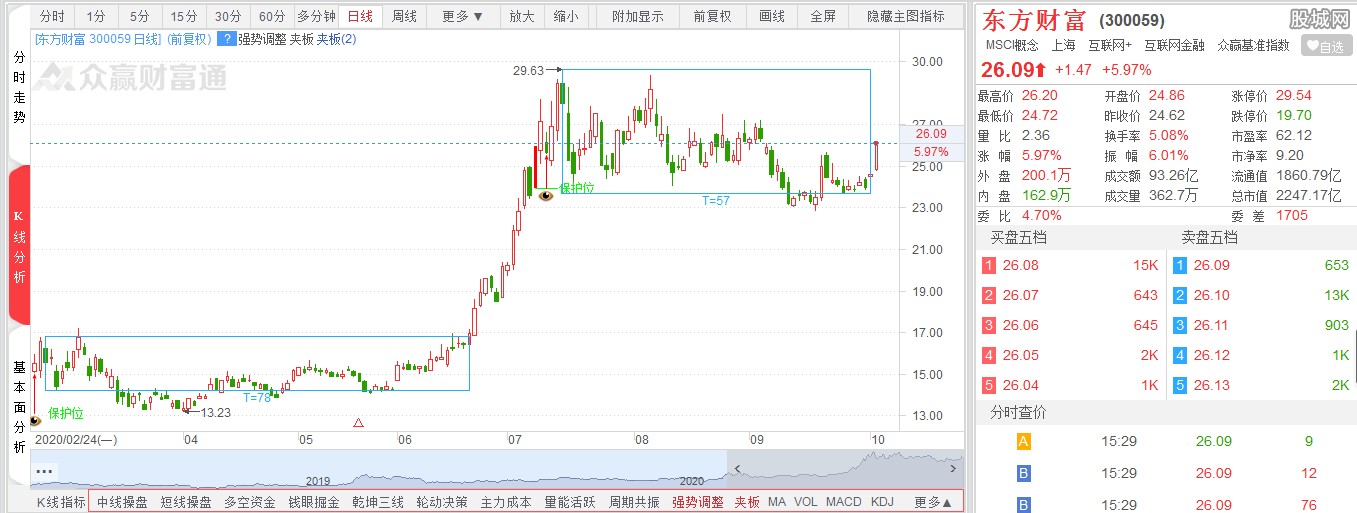Image resolution: width=1357 pixels, height=513 pixels.
Task: Click the 放大 zoom-in button
Action: (521, 16)
